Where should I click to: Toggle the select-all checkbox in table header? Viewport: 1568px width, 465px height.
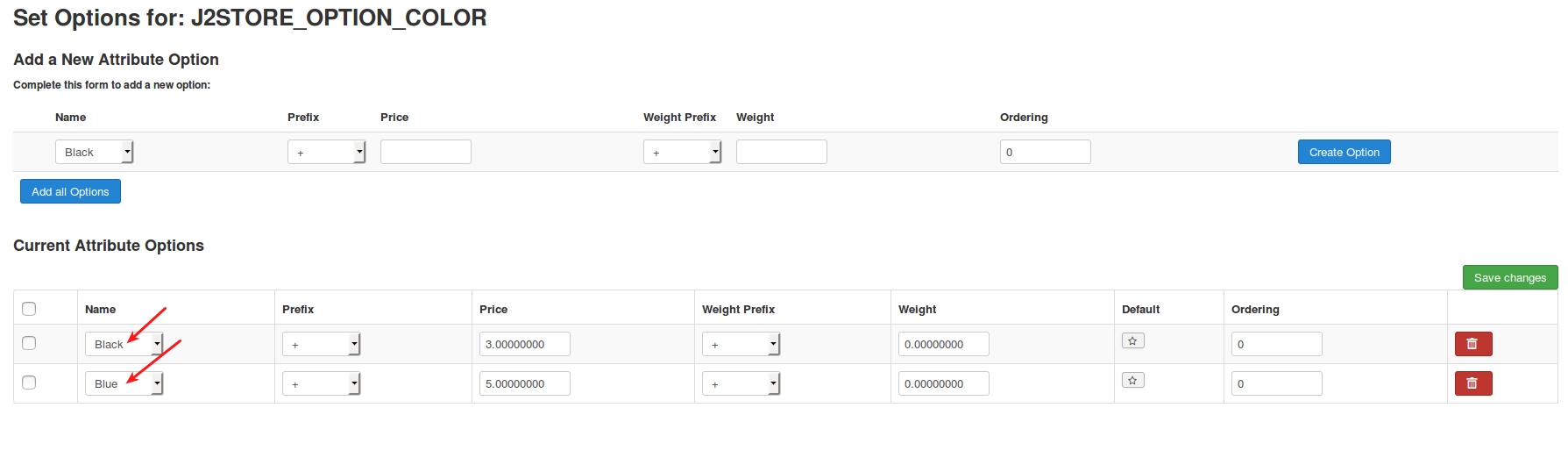[29, 309]
